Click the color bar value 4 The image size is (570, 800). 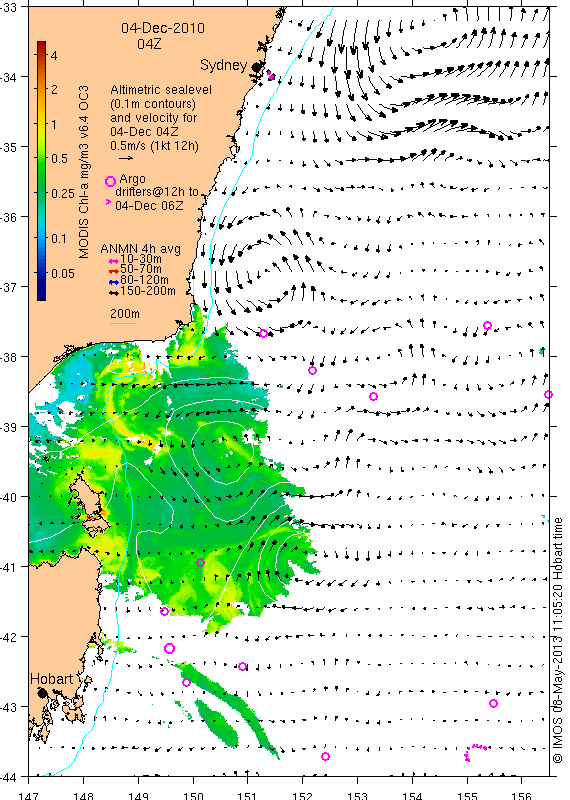pos(54,55)
